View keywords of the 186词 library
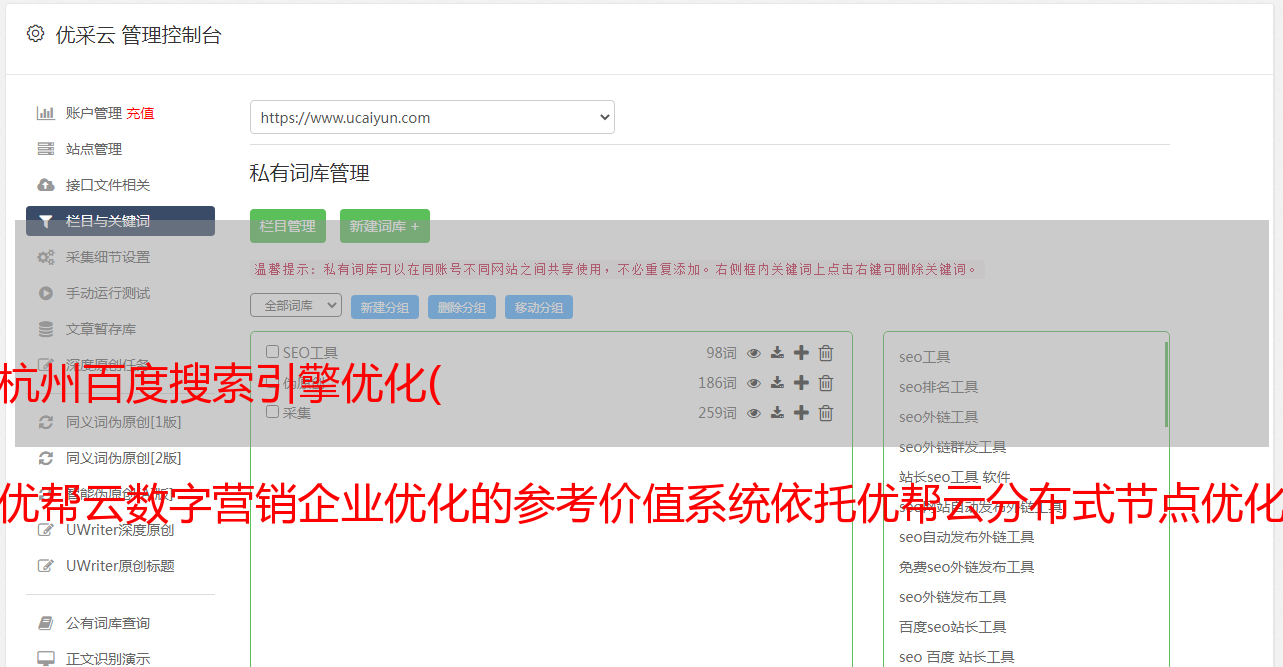This screenshot has height=667, width=1283. 754,383
